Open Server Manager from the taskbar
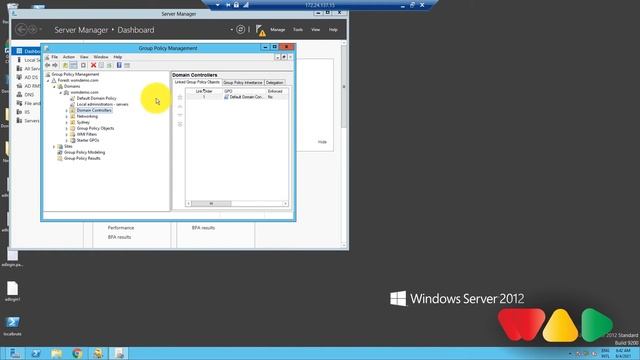 tap(15, 353)
